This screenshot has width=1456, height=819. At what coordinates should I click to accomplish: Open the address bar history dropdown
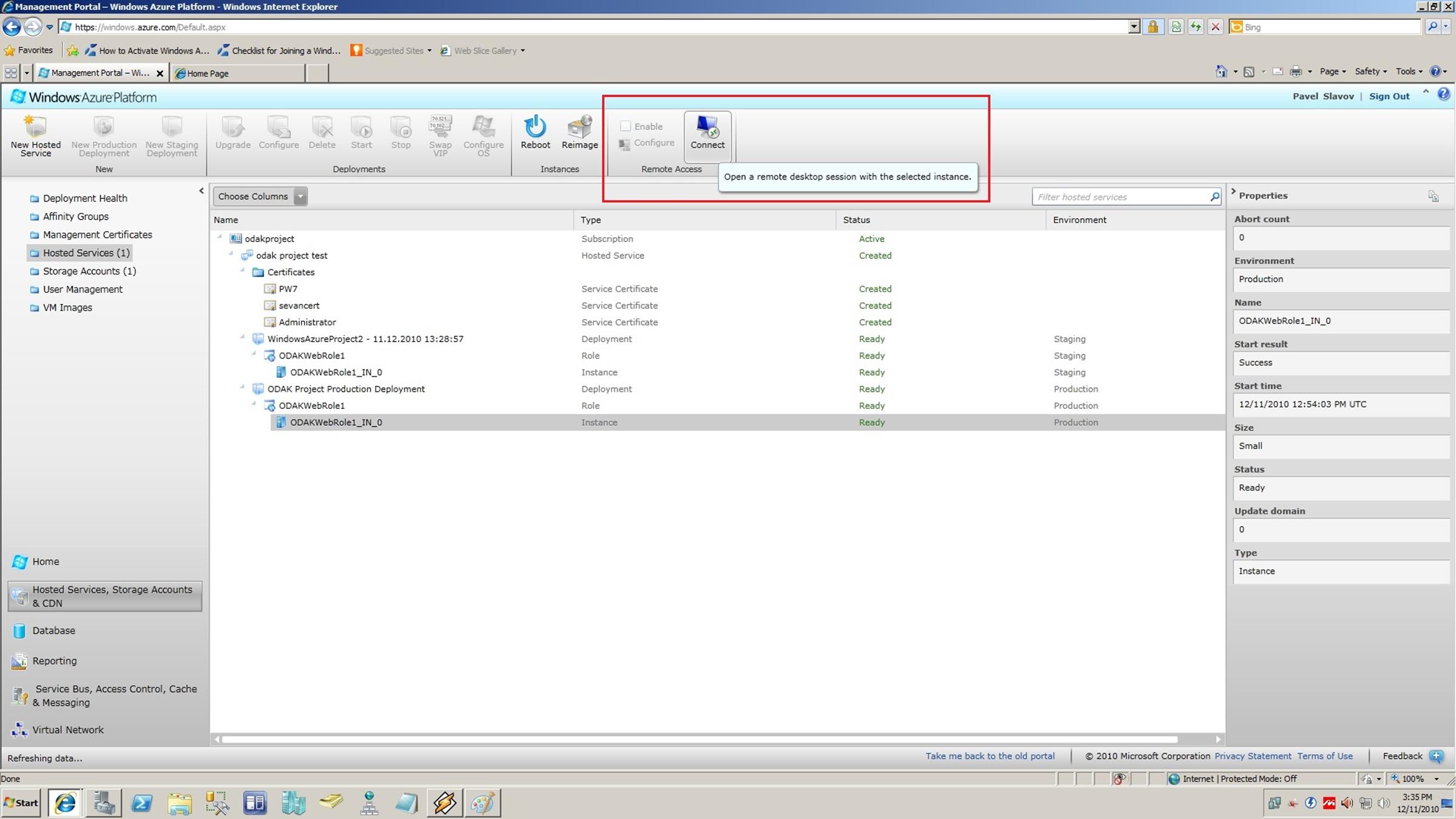coord(1134,27)
